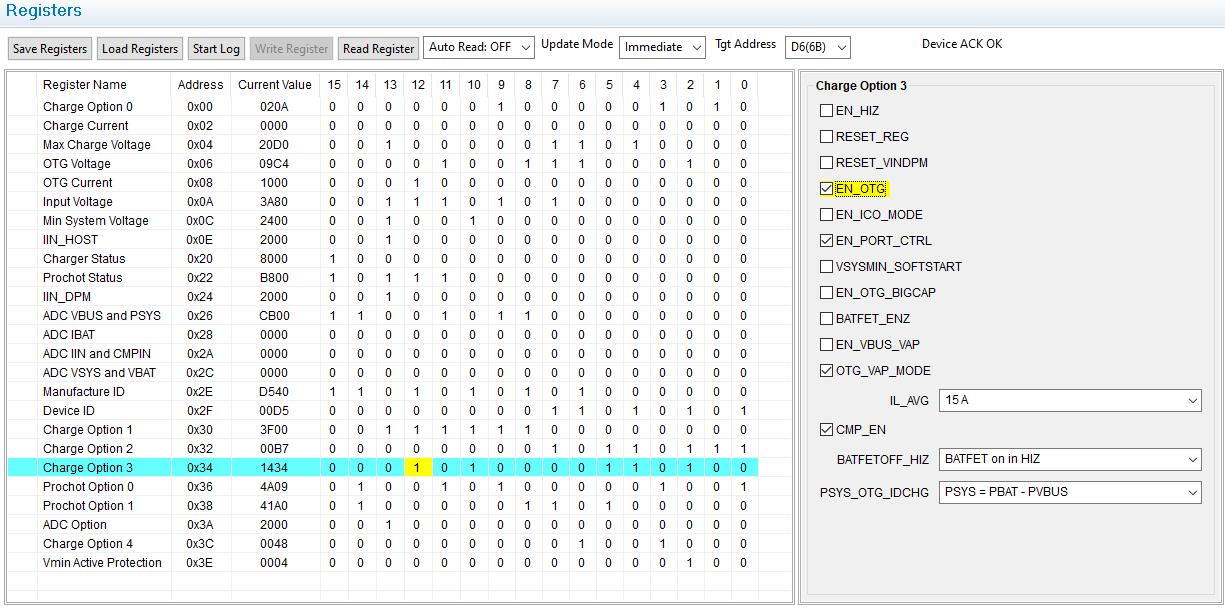Screen dimensions: 1225x608
Task: Toggle highlighted bit 12 of Charge Option 3
Action: click(x=417, y=467)
